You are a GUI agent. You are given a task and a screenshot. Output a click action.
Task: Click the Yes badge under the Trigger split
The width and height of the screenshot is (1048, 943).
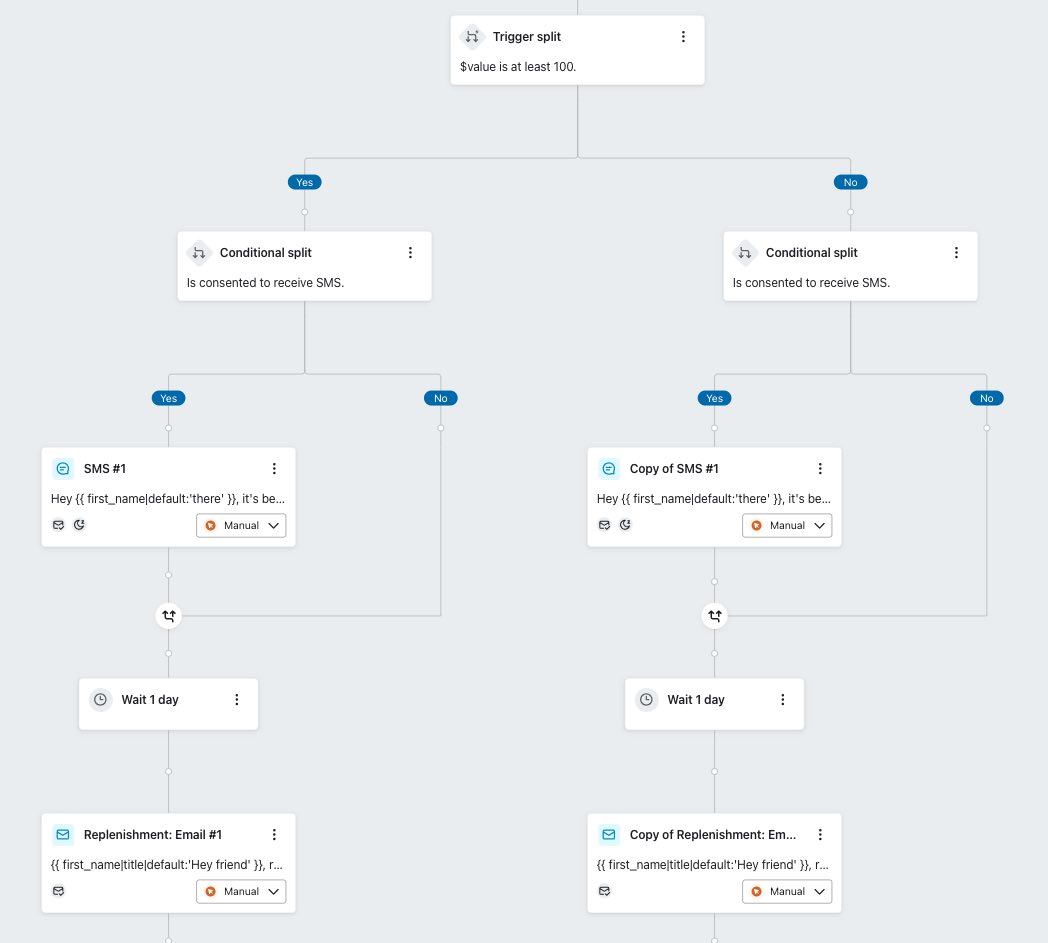click(x=304, y=182)
